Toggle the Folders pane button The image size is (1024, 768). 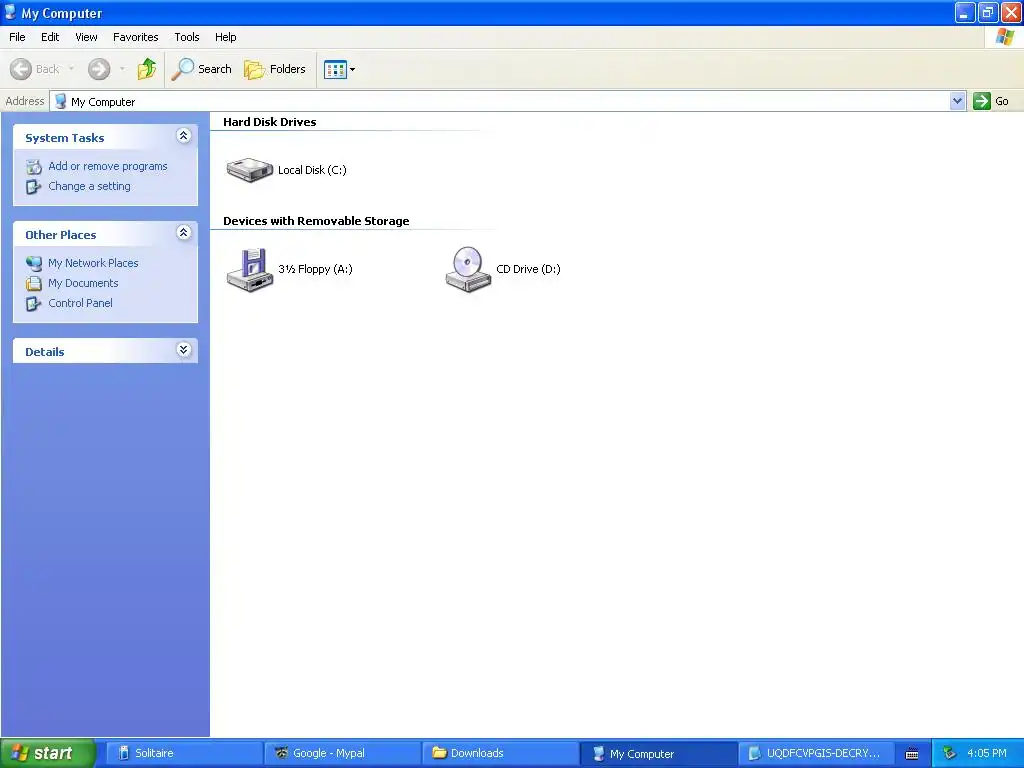[275, 69]
